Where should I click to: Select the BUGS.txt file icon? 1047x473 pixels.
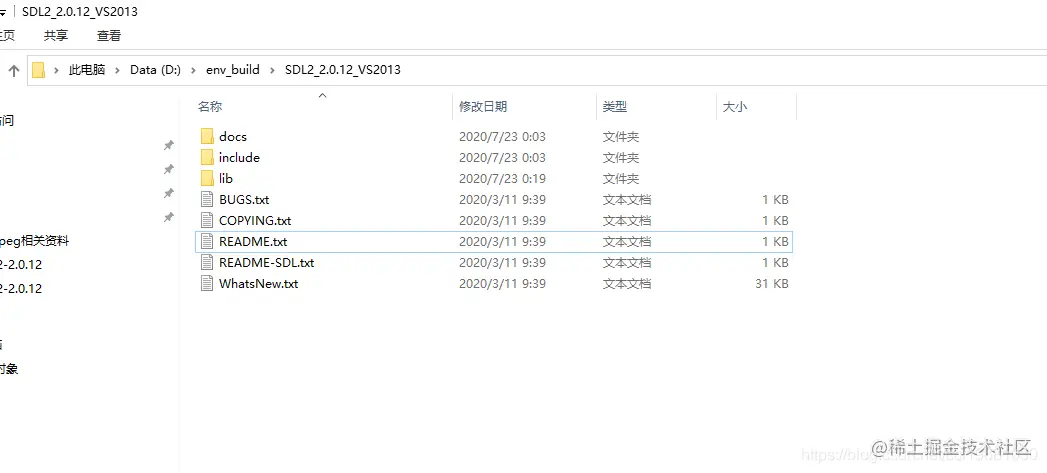click(207, 199)
